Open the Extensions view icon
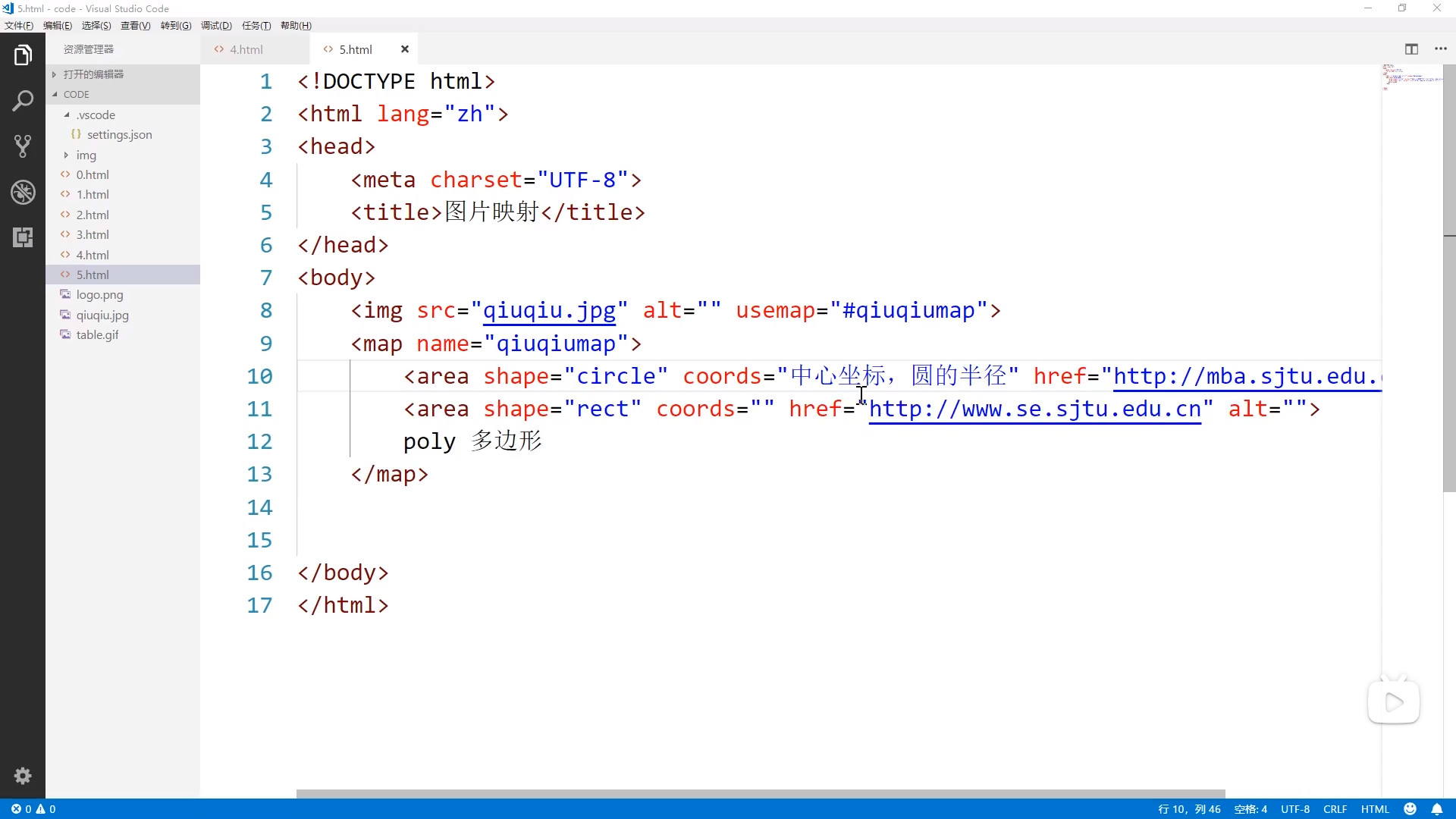Image resolution: width=1456 pixels, height=819 pixels. [23, 237]
